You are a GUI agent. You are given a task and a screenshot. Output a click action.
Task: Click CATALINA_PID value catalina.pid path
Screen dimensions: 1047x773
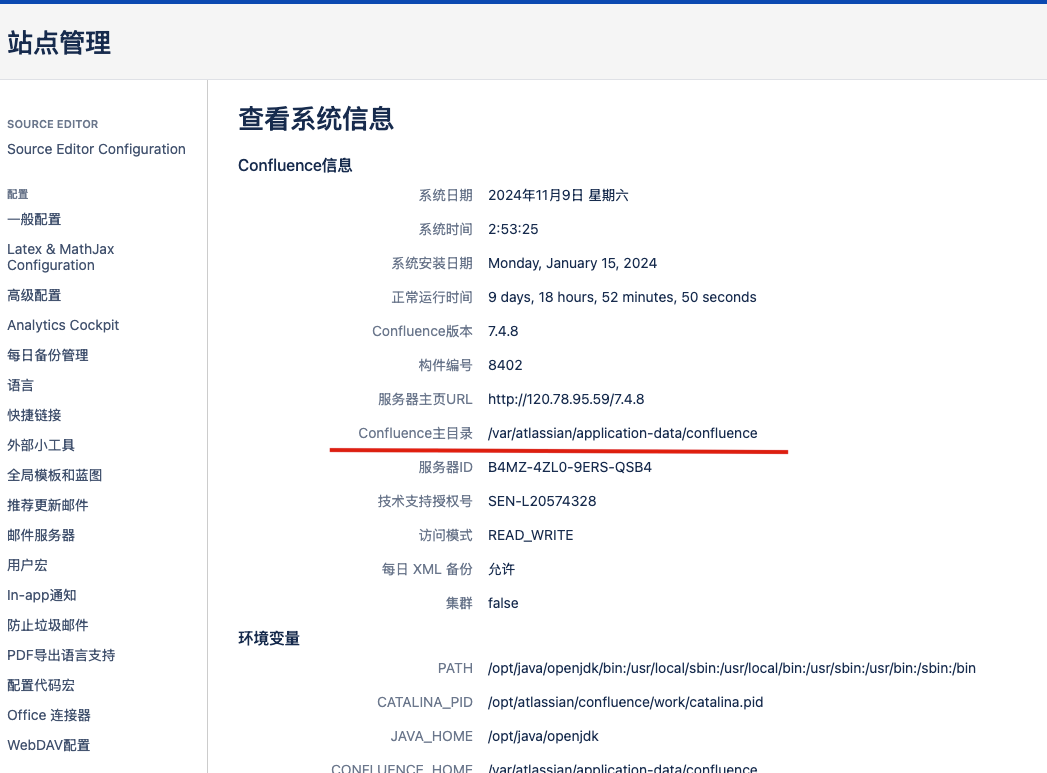click(x=625, y=703)
